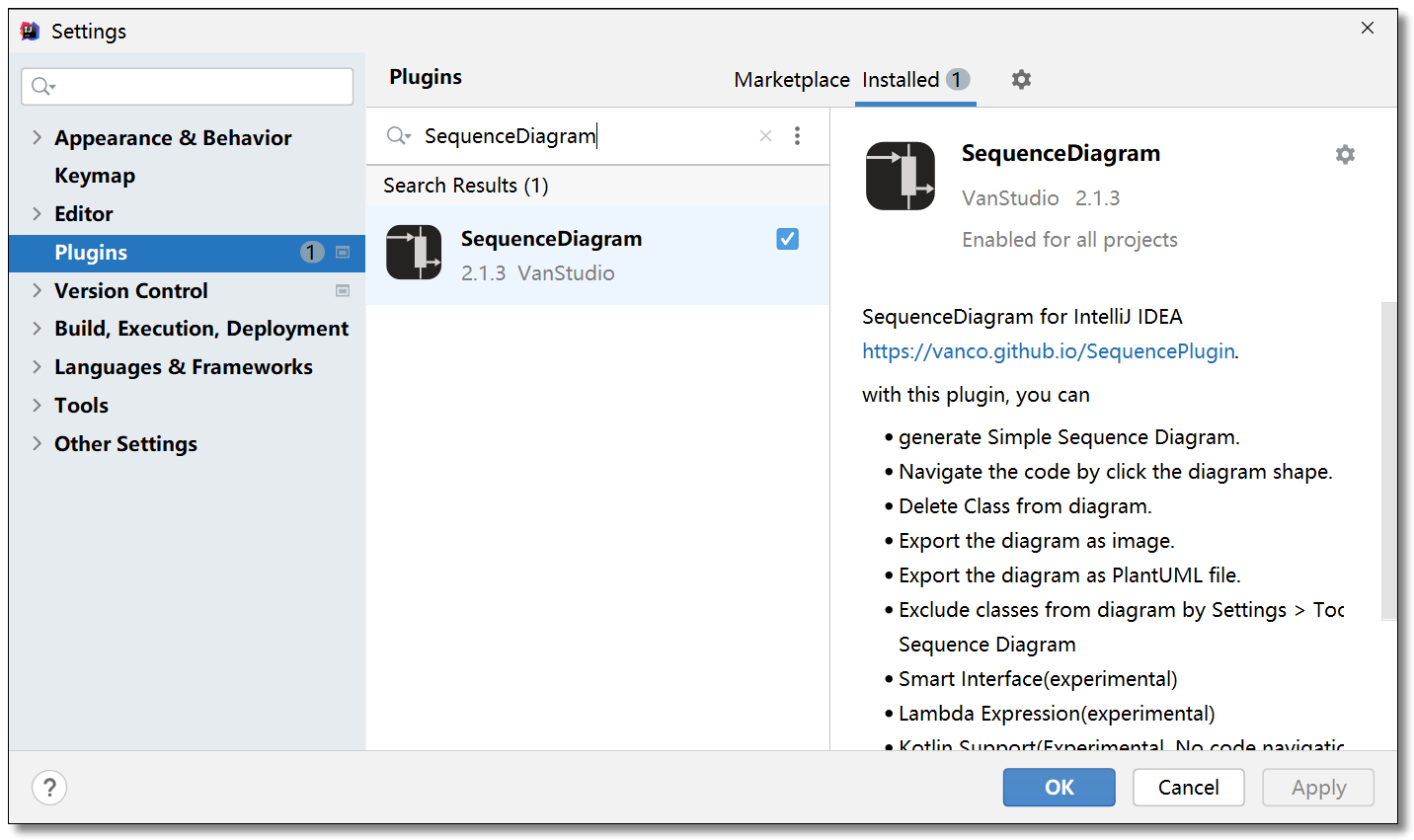
Task: Click the plugin search magnifier icon
Action: pyautogui.click(x=398, y=136)
